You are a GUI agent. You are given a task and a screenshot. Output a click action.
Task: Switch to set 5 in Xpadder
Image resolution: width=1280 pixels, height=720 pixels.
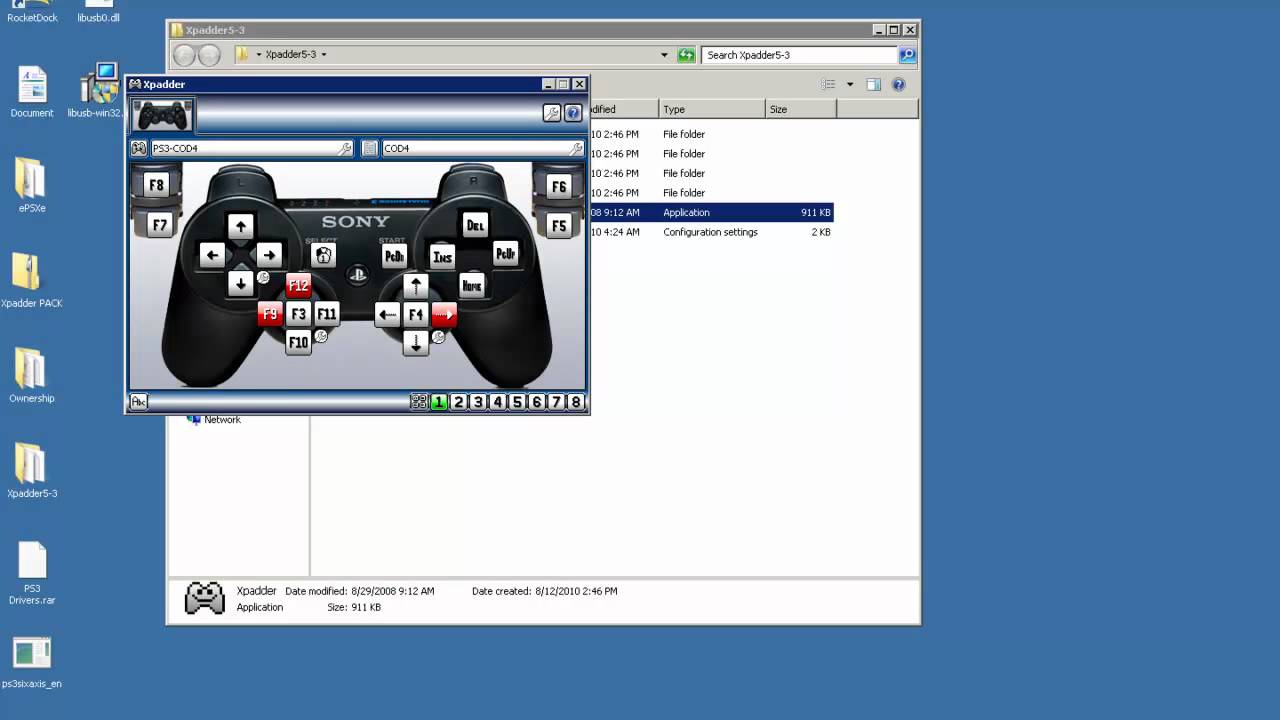pyautogui.click(x=517, y=402)
